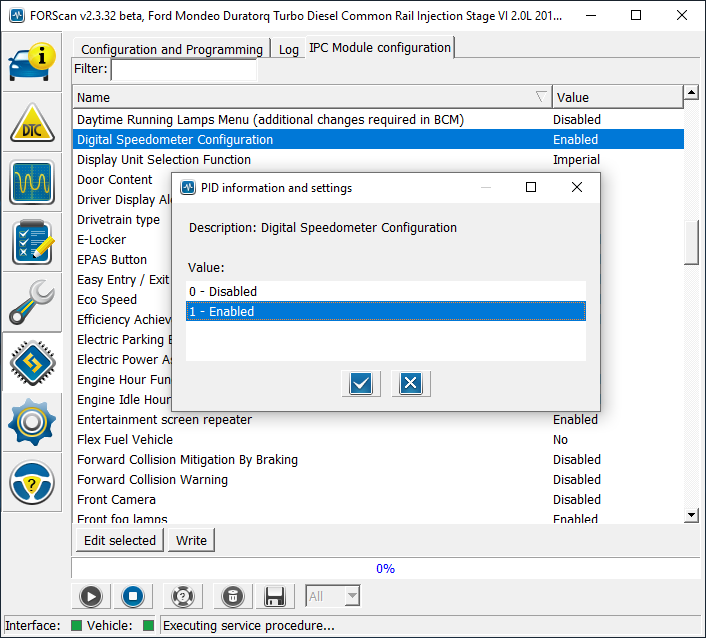Open the steering wheel help section

[x=32, y=483]
